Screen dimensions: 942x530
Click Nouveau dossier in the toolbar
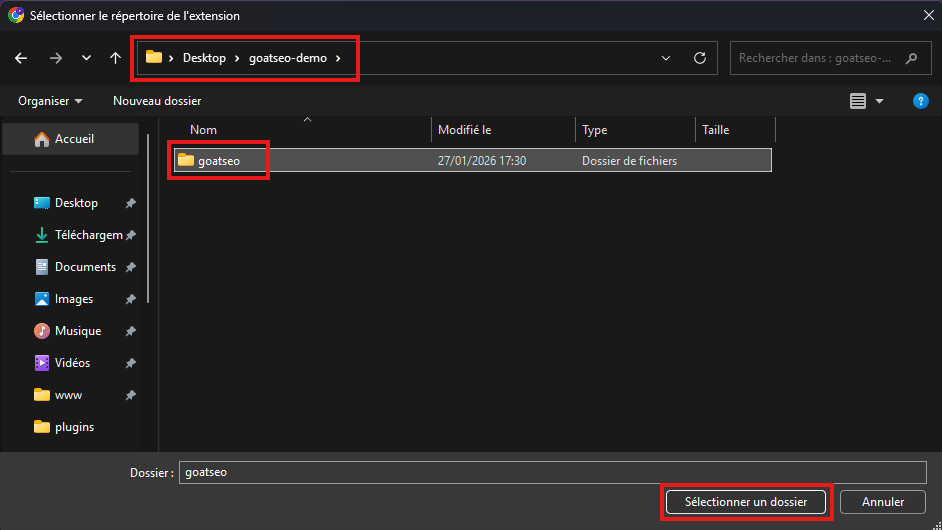(157, 101)
